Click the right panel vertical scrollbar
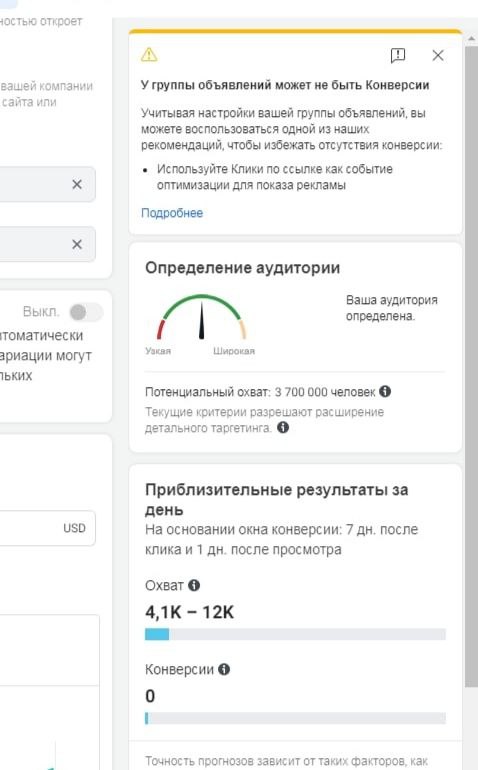 click(x=472, y=368)
